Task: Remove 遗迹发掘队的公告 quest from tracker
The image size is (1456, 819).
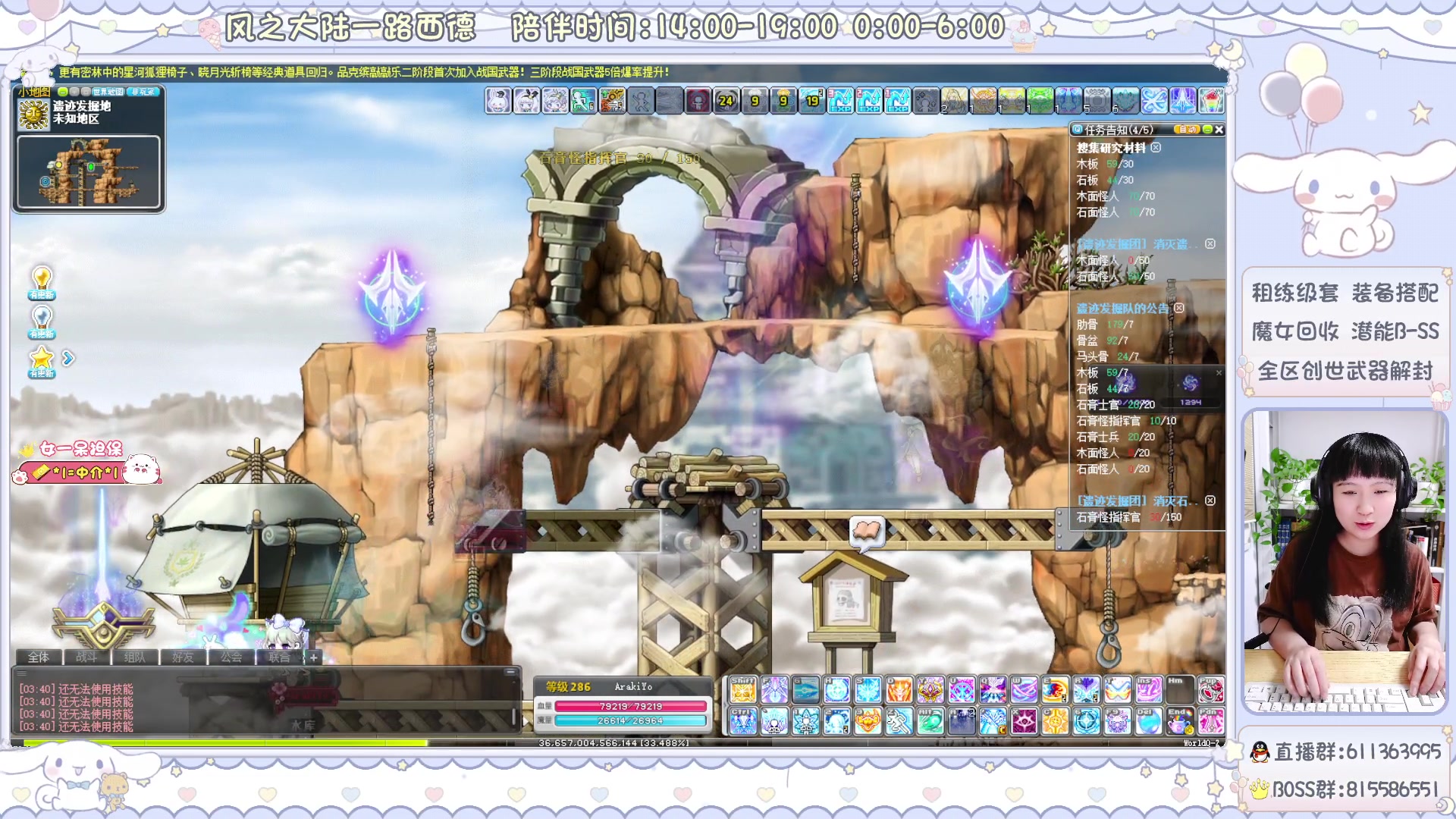Action: 1179,308
